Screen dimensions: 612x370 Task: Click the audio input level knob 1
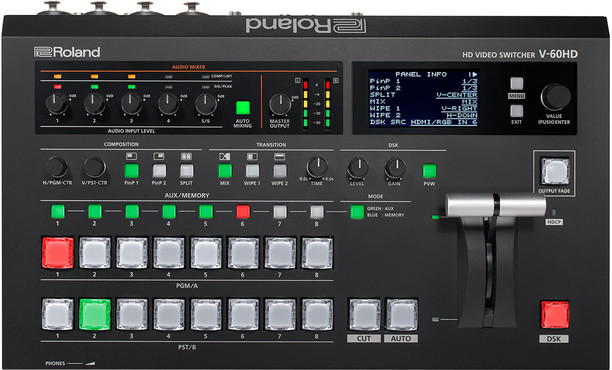57,104
